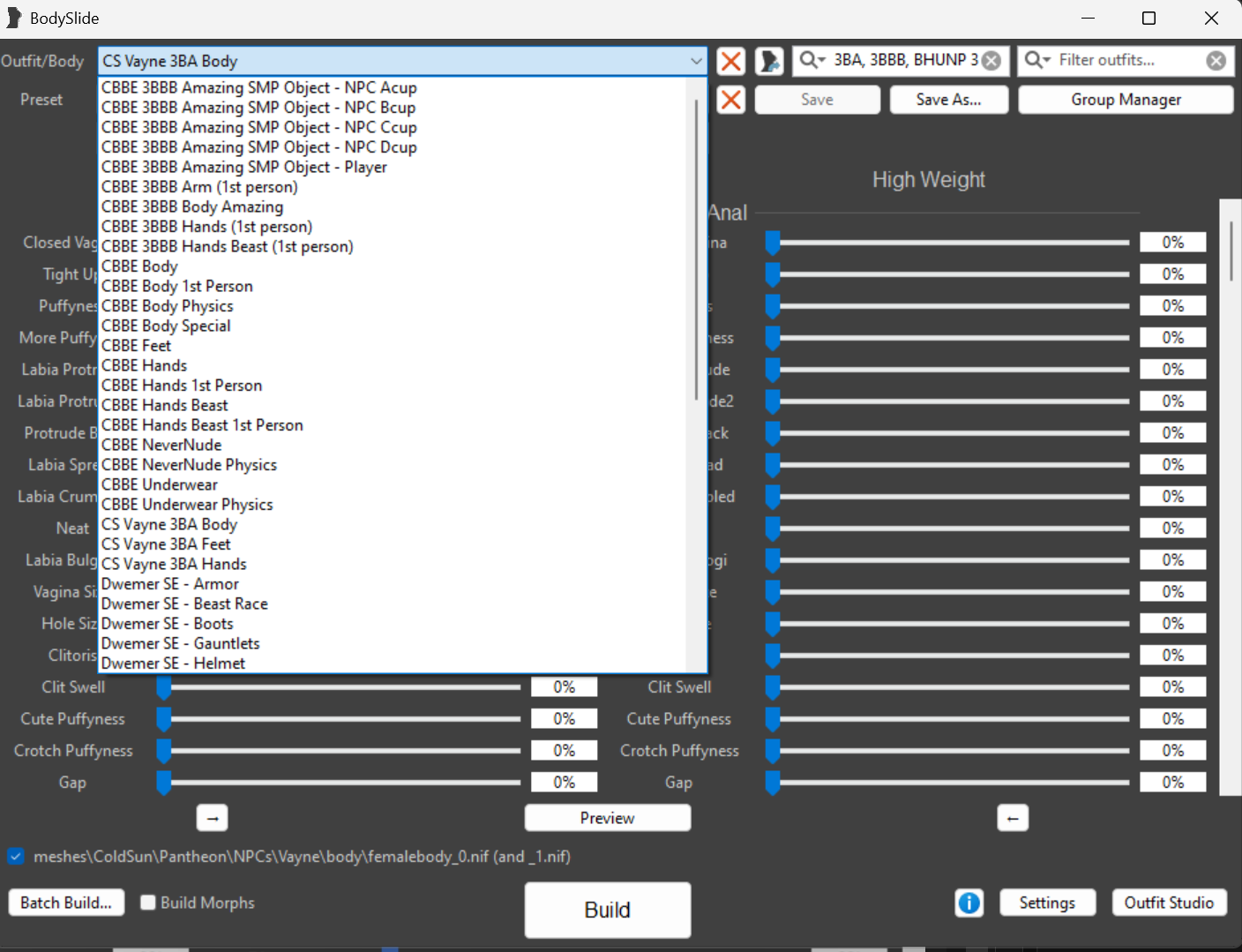Select 'CBBE 3BBB Amazing SMP Object - NPC Acup'
Viewport: 1242px width, 952px height.
pyautogui.click(x=259, y=87)
